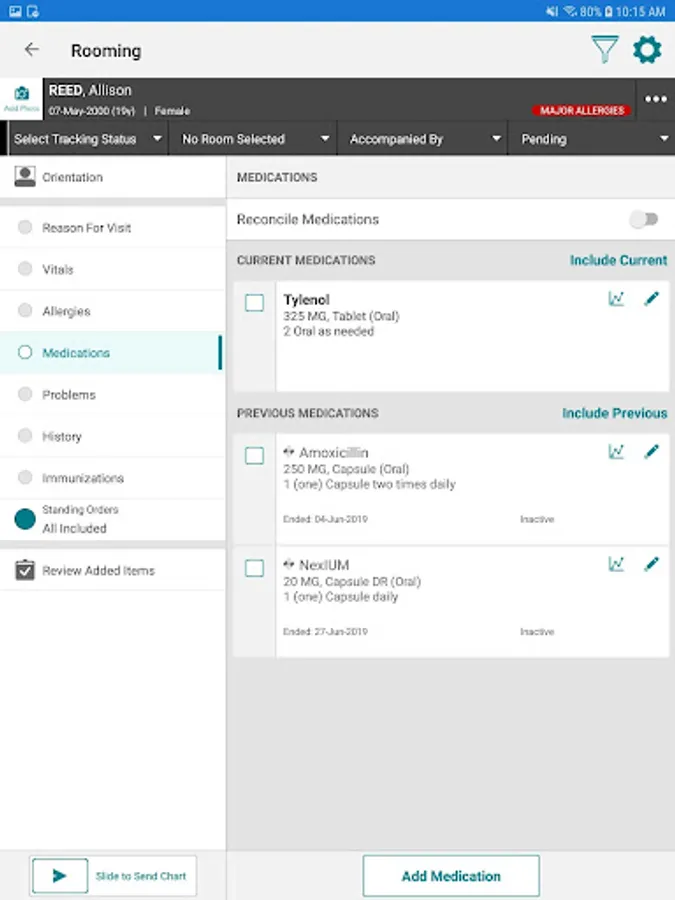
Task: Click the Inactive label on Amoxicillin
Action: (537, 519)
